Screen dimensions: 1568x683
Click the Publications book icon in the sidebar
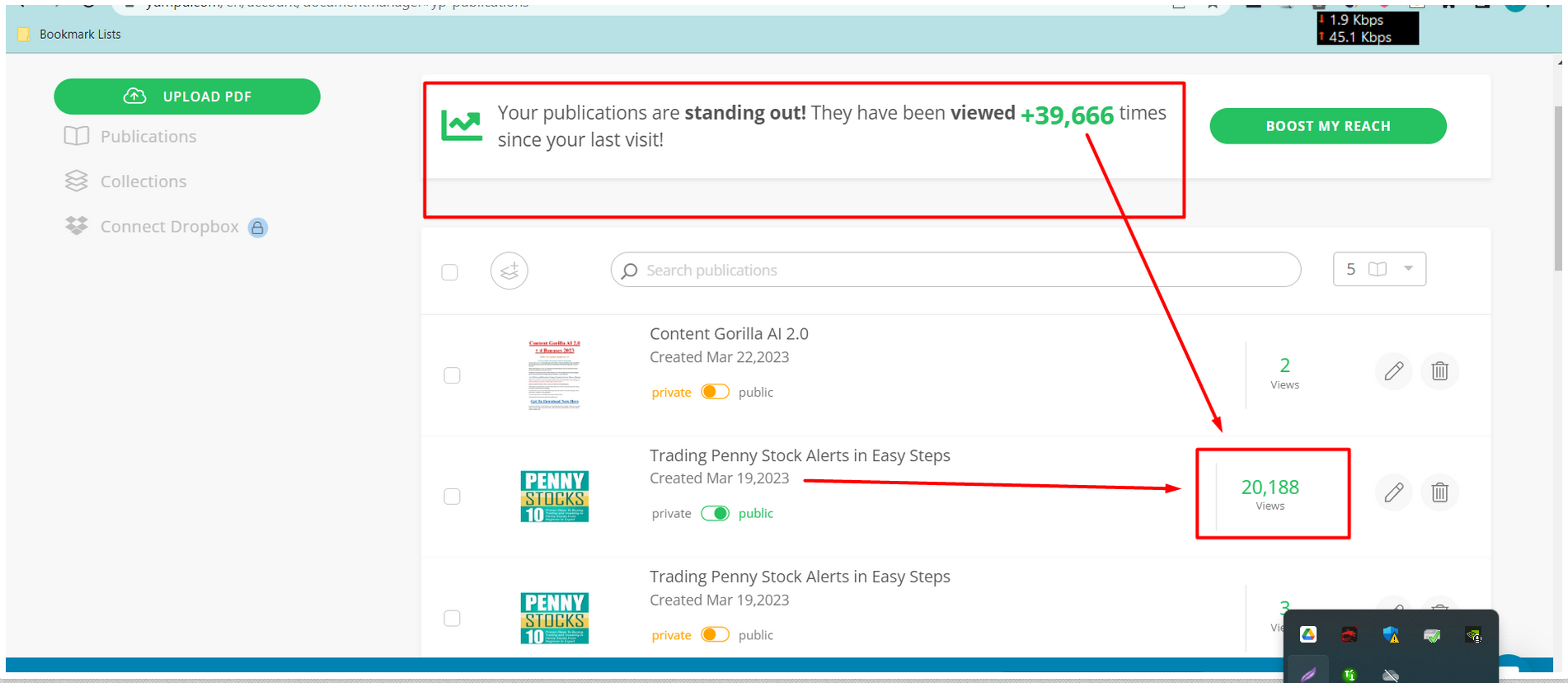point(77,136)
